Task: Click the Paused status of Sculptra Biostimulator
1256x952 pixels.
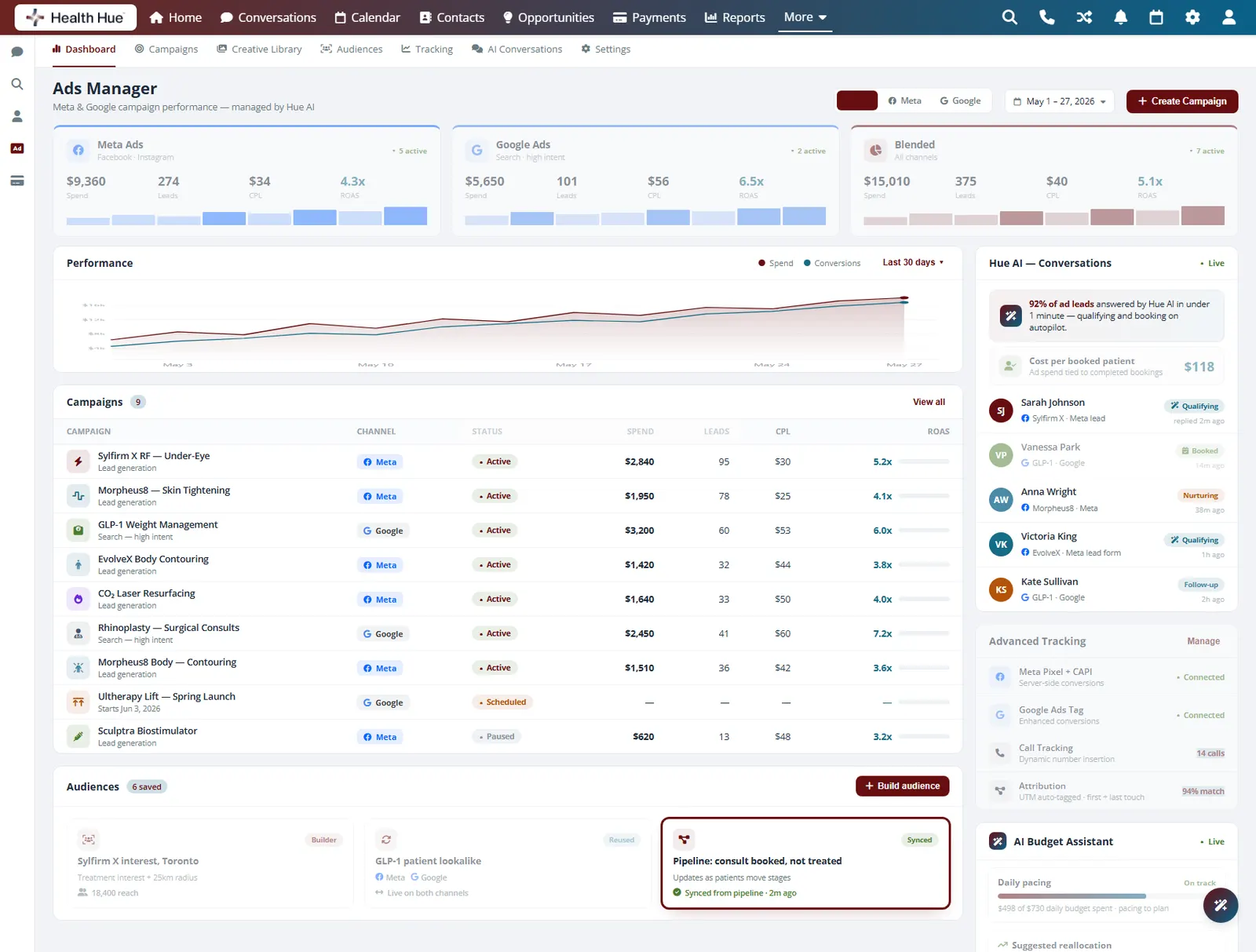Action: pyautogui.click(x=497, y=736)
